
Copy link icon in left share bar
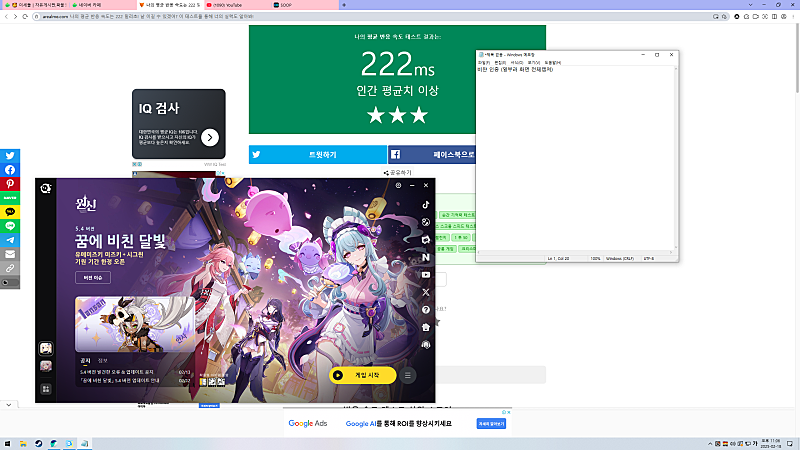10,268
